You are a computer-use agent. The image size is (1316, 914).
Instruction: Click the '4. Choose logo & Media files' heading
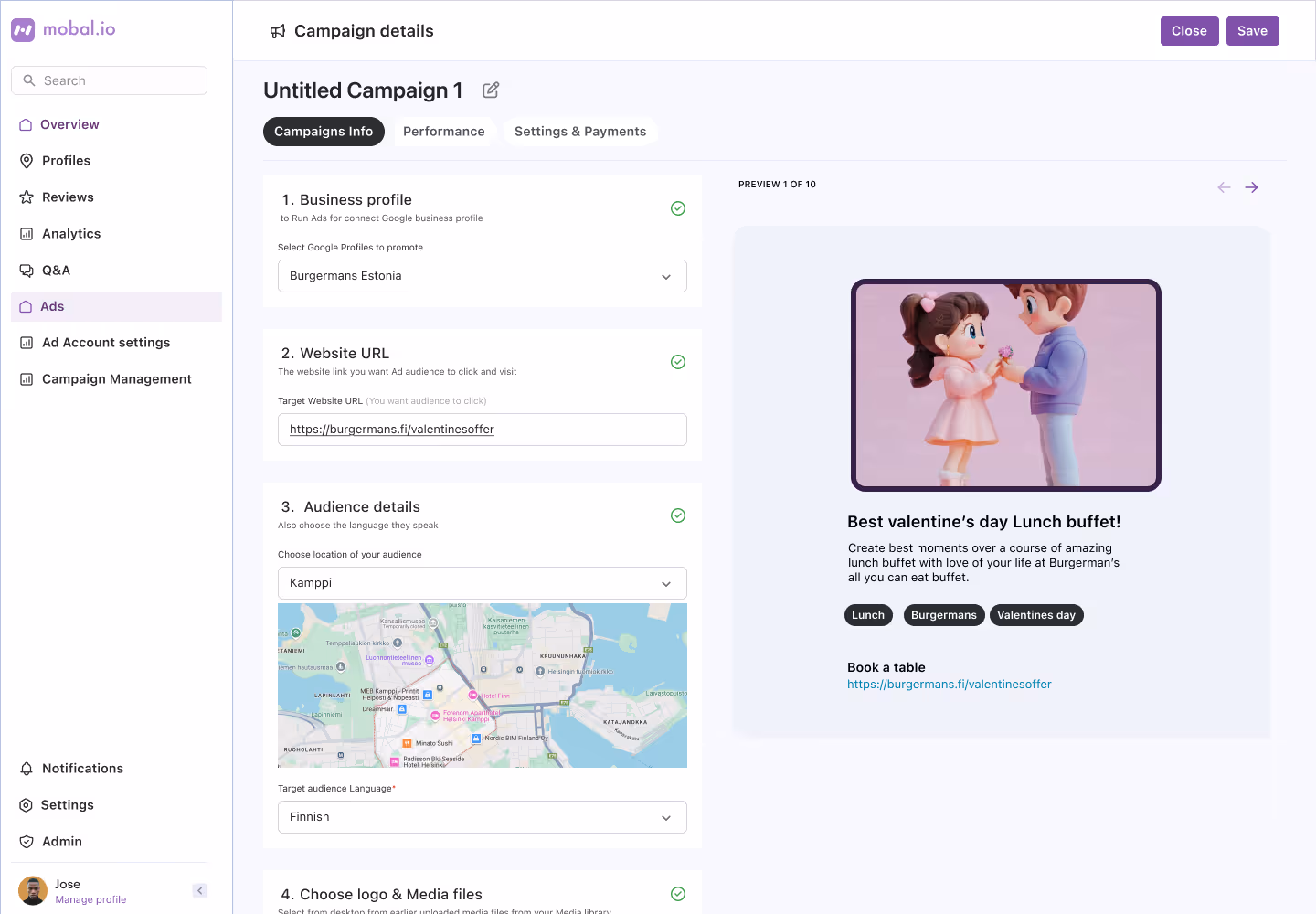[x=382, y=895]
